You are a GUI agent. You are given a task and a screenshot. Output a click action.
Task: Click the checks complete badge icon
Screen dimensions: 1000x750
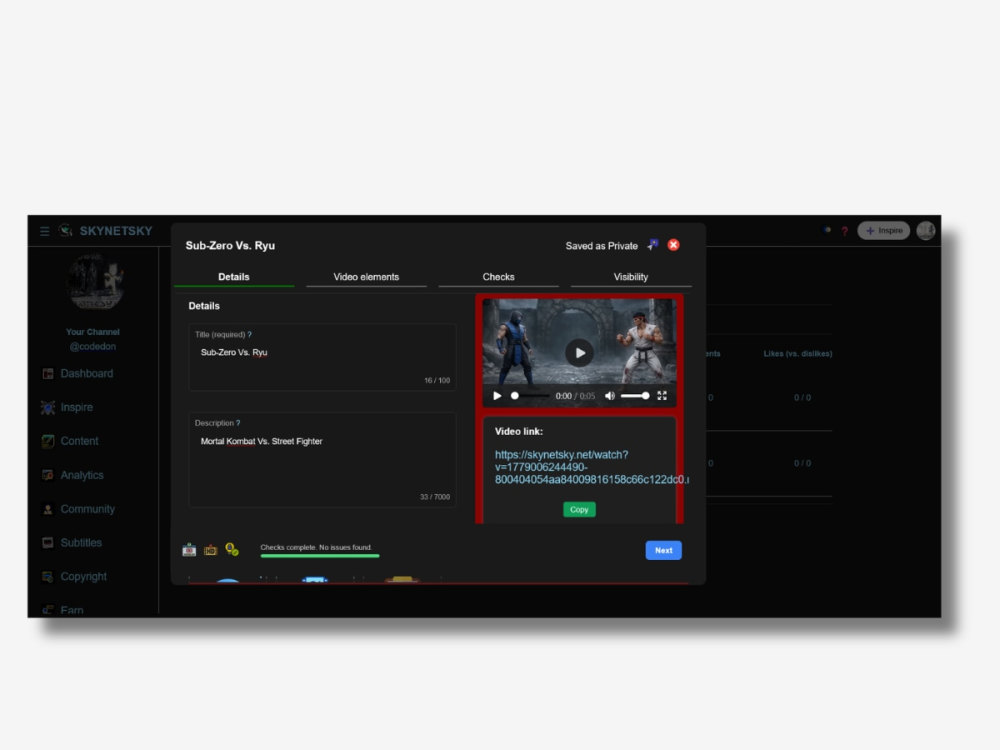click(x=232, y=550)
